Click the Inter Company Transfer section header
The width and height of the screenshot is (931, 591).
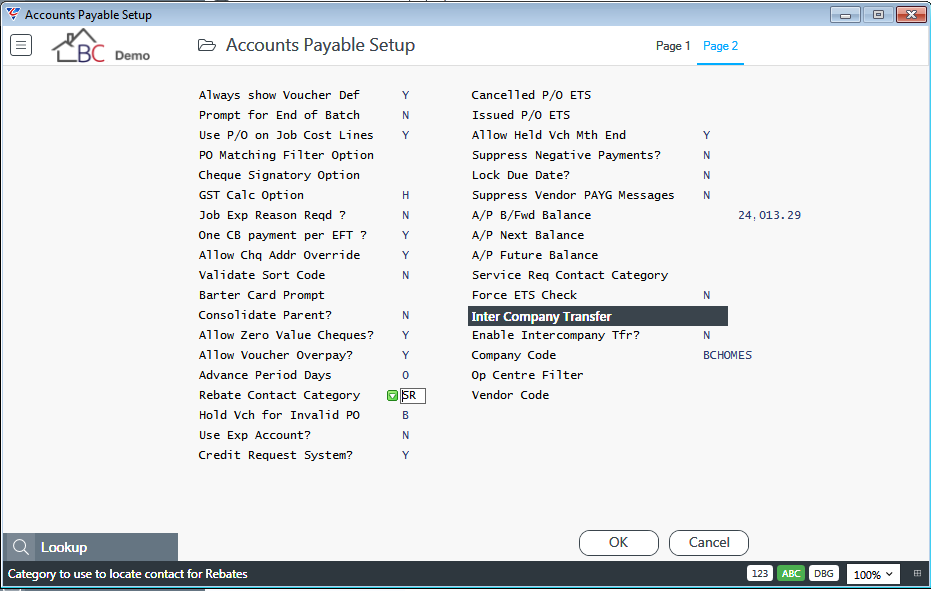[x=598, y=316]
